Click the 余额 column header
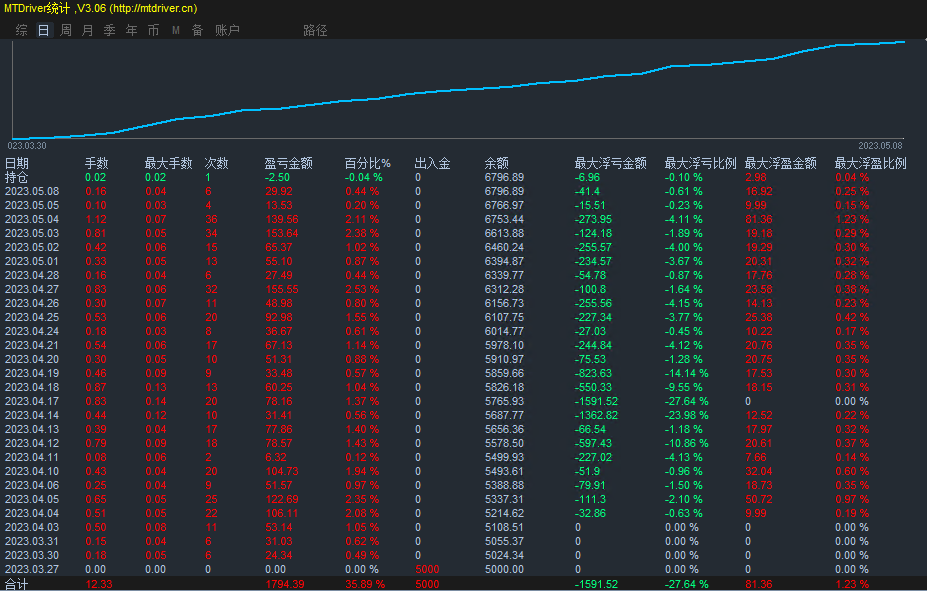 tap(497, 163)
